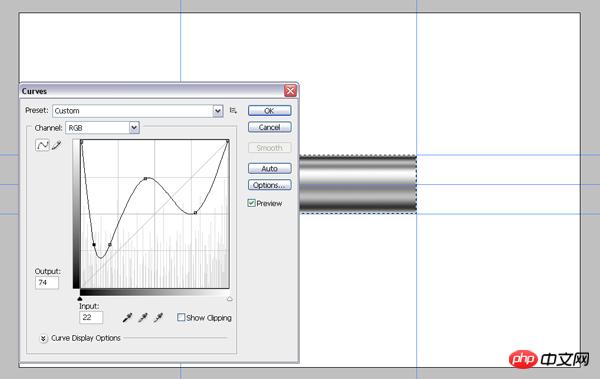Click the selected black curve point
Viewport: 600px width, 379px height.
click(94, 245)
